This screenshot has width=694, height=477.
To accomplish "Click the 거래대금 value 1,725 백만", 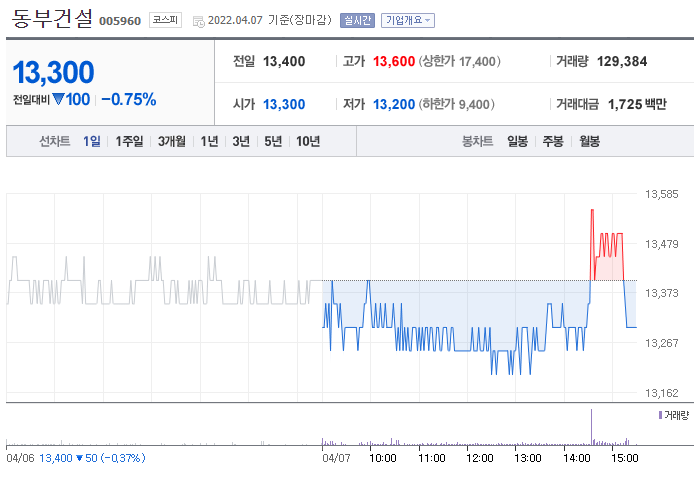I will coord(637,104).
